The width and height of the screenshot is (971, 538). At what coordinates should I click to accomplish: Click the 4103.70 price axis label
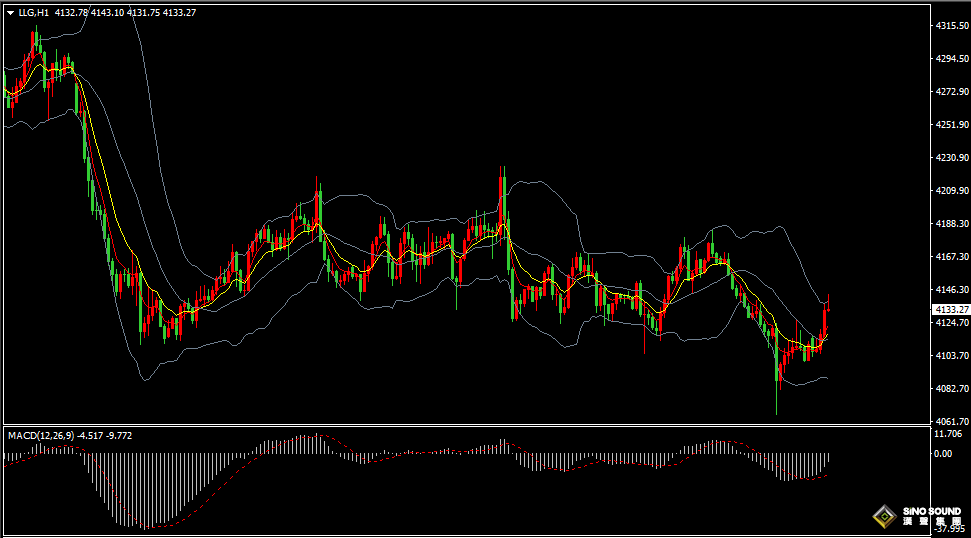pyautogui.click(x=952, y=355)
